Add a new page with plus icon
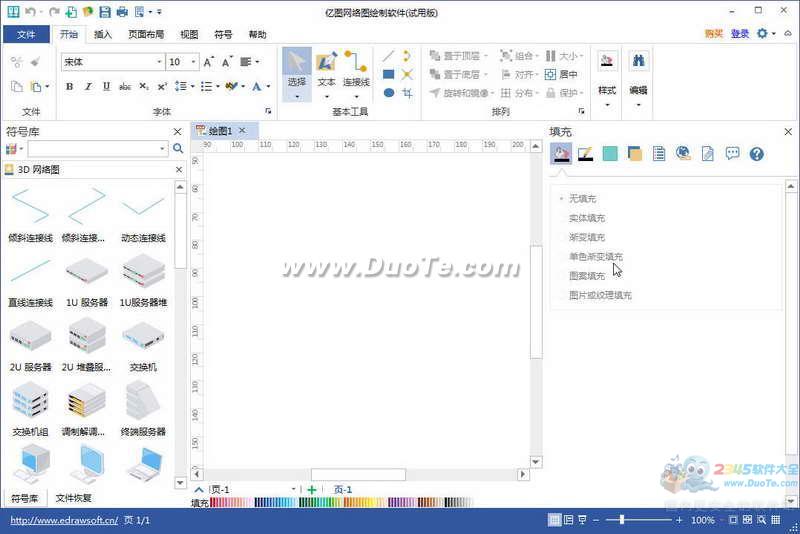800x534 pixels. point(312,489)
